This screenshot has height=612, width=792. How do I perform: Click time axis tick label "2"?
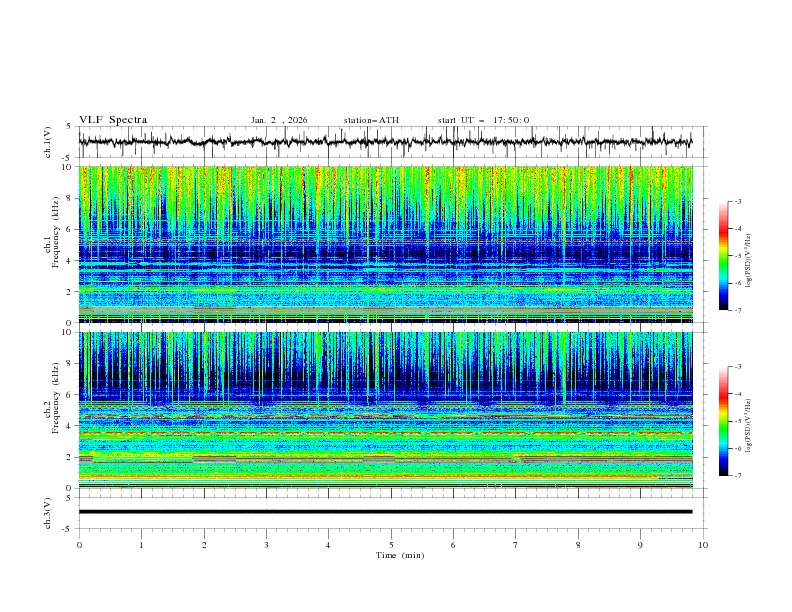[204, 545]
